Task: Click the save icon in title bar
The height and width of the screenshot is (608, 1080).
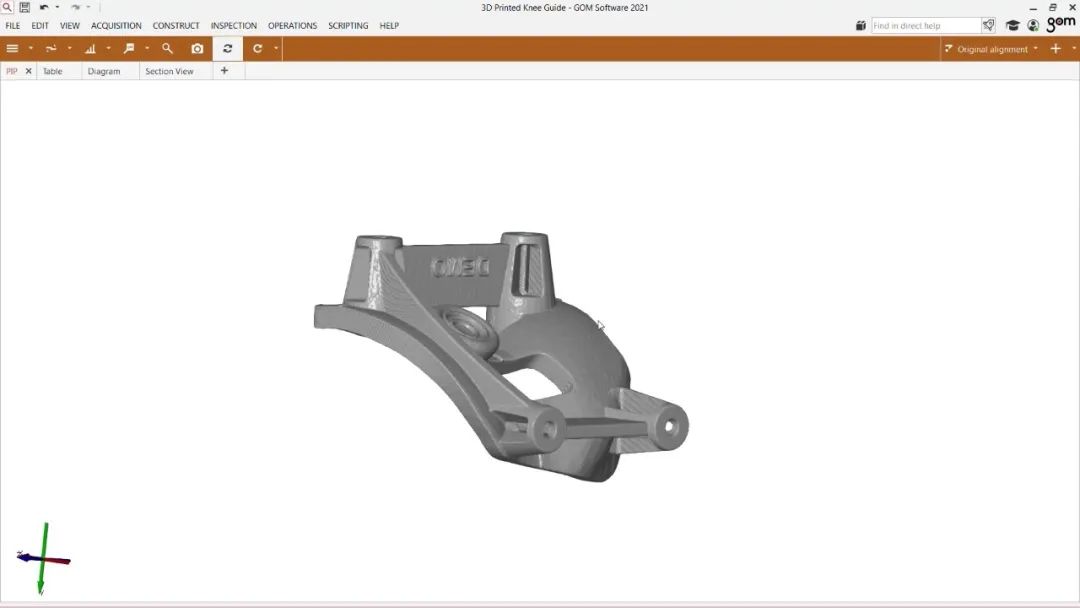Action: point(24,7)
